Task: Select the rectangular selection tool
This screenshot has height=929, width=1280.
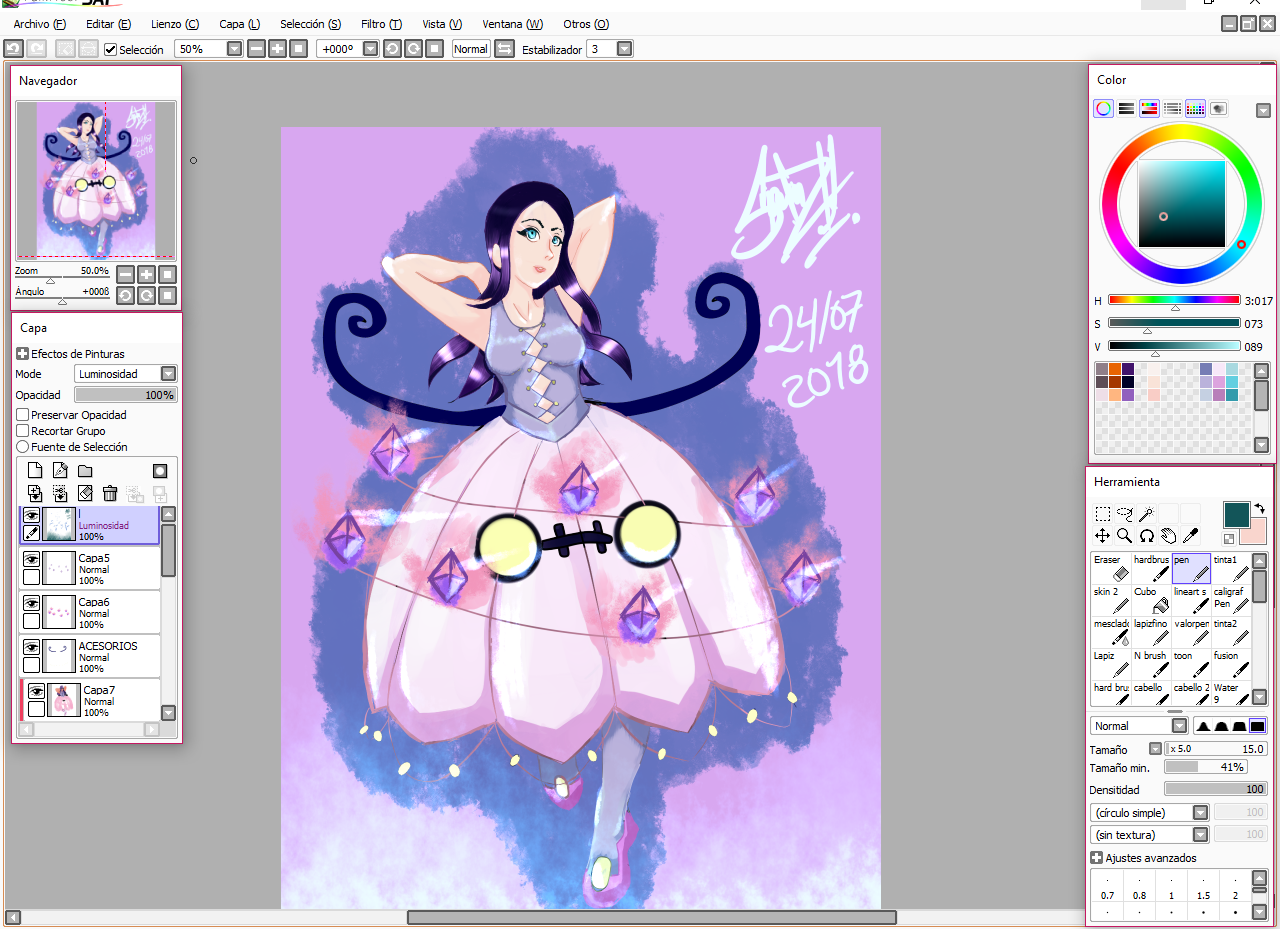Action: pyautogui.click(x=1102, y=514)
